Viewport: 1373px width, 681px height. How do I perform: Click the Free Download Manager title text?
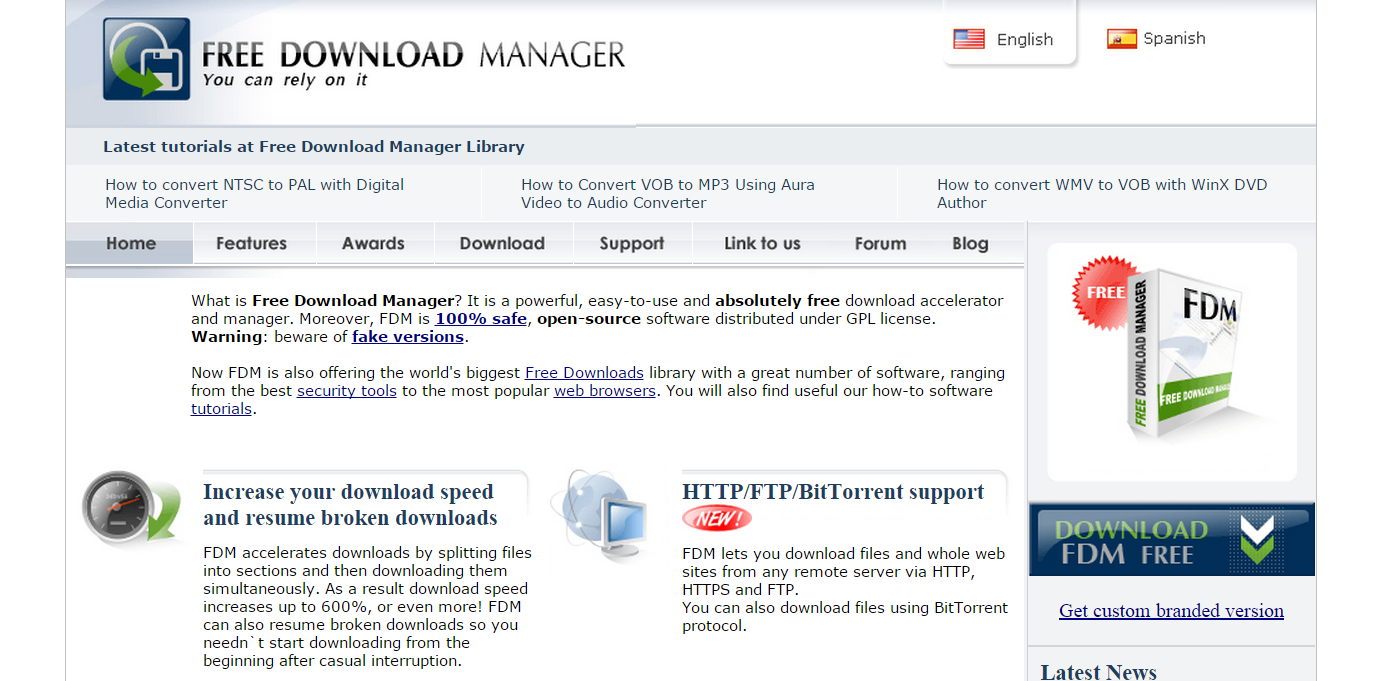[x=413, y=55]
